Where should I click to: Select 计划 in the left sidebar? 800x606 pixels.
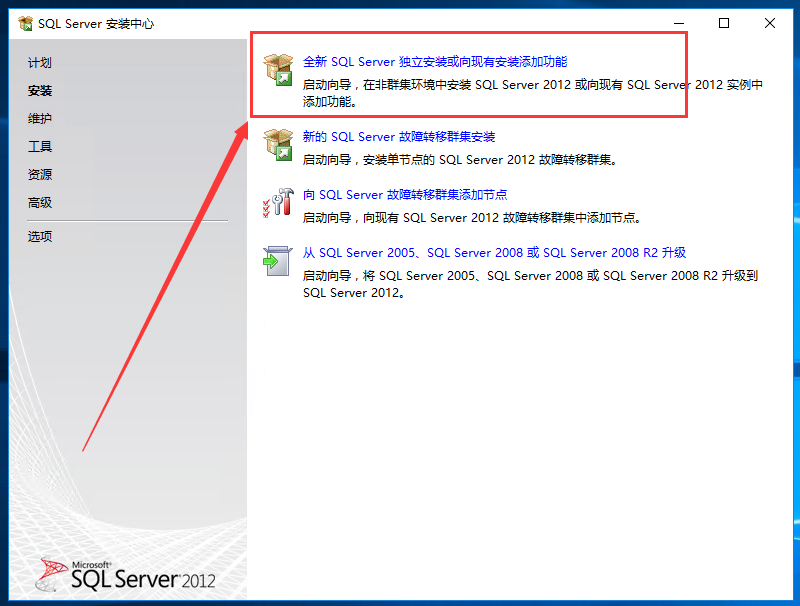tap(40, 63)
